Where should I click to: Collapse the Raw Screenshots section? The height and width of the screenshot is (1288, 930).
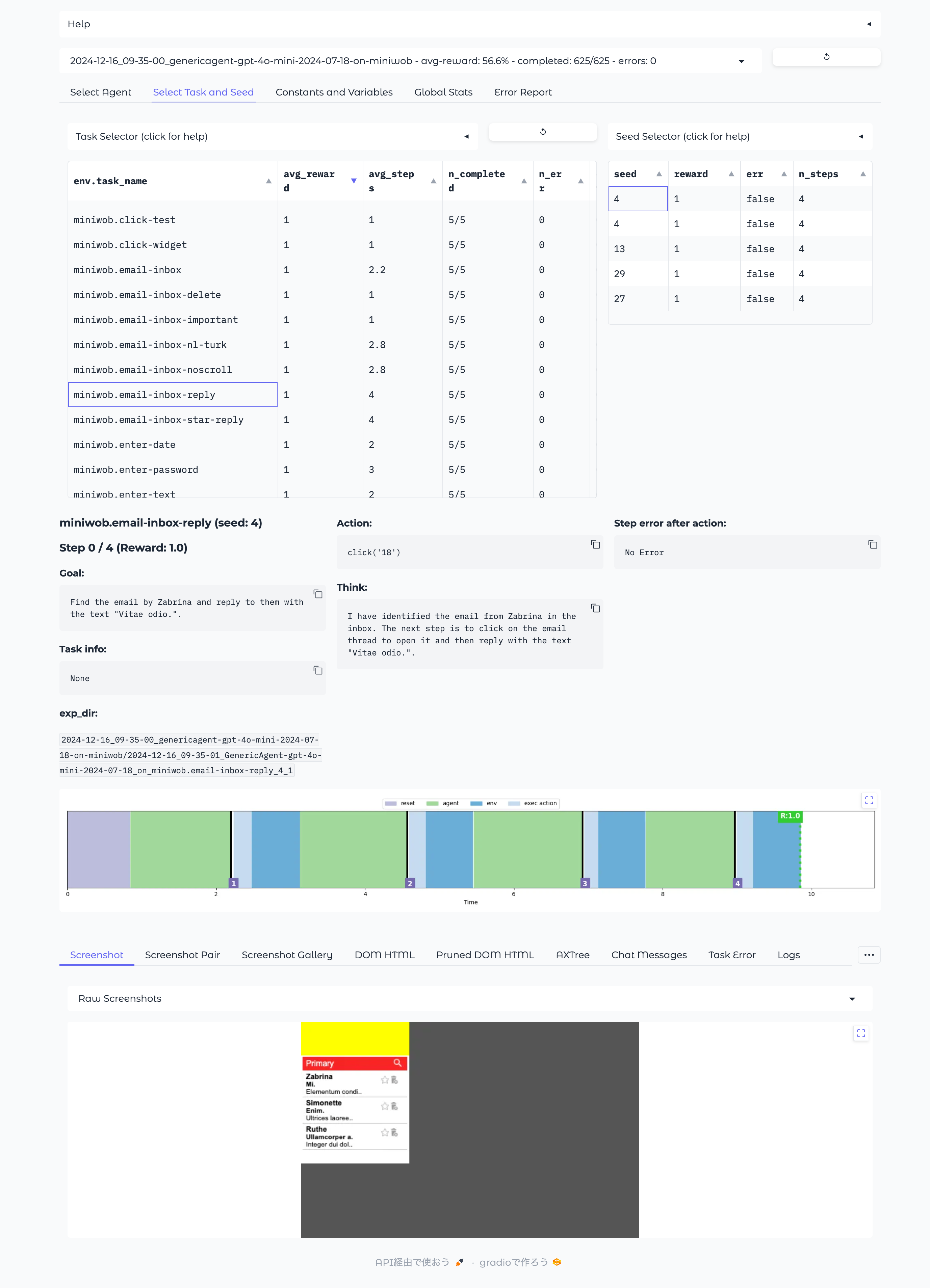pos(852,999)
